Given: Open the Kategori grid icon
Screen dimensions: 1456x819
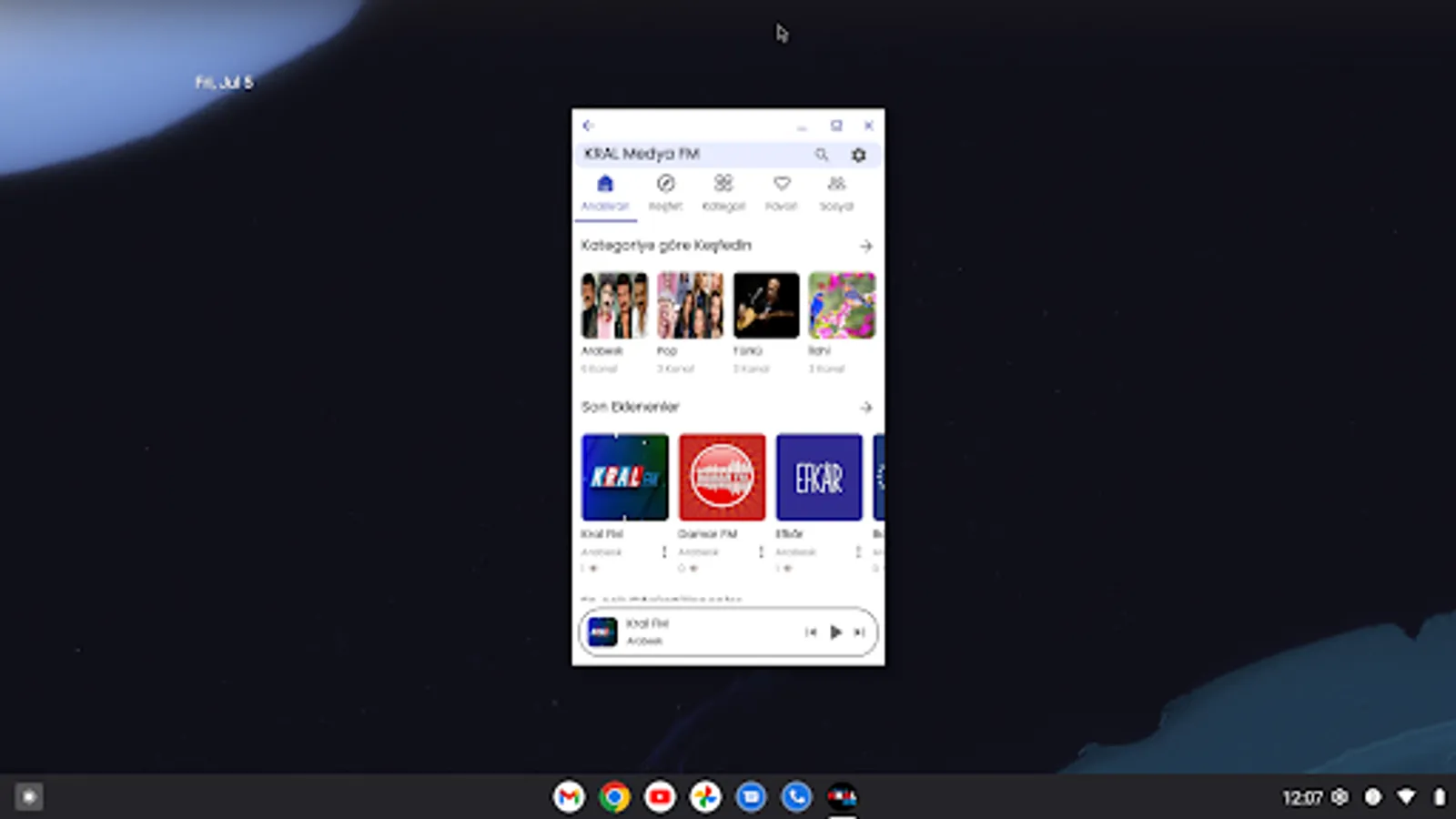Looking at the screenshot, I should pos(723,185).
